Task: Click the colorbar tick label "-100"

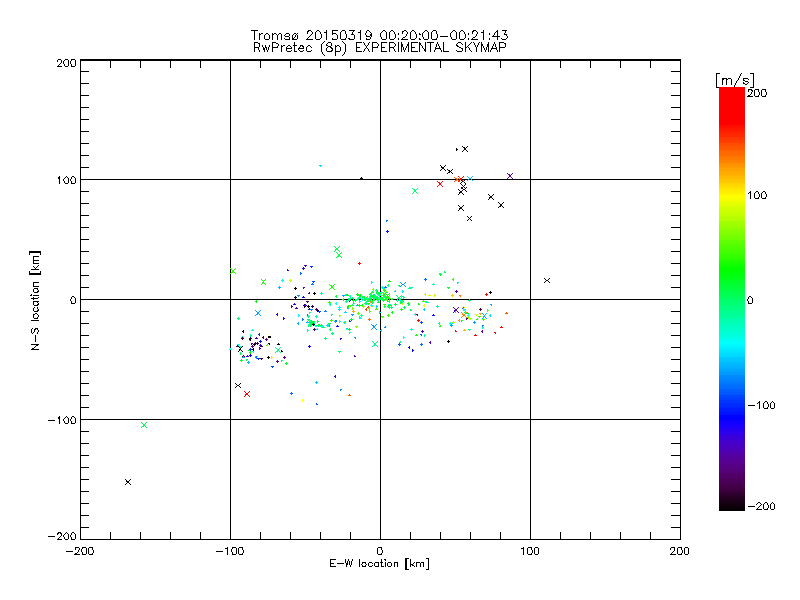Action: (x=761, y=406)
